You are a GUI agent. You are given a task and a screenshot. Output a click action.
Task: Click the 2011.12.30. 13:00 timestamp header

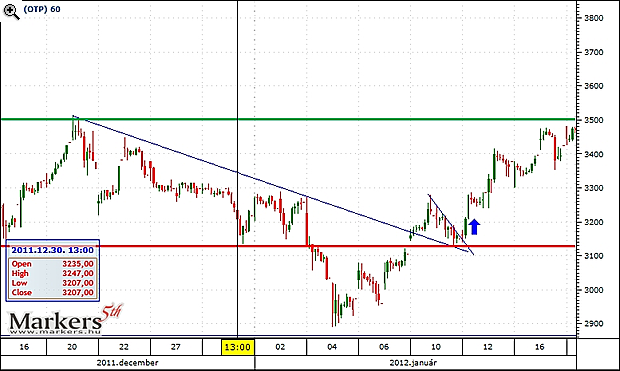tap(53, 250)
